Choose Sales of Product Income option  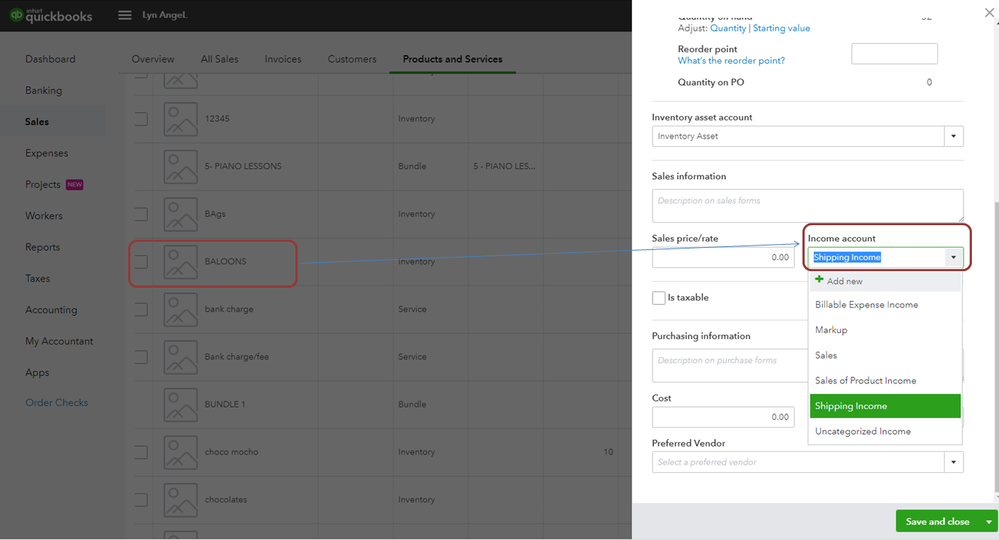point(885,381)
